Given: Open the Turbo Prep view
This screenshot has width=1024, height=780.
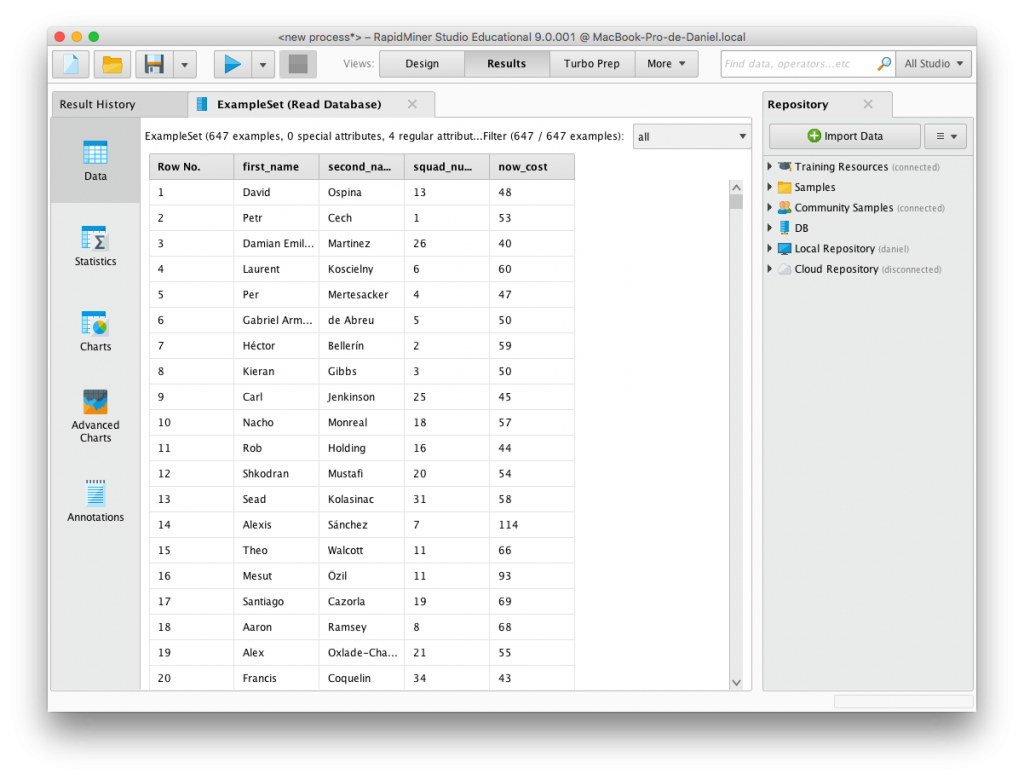Looking at the screenshot, I should pyautogui.click(x=591, y=64).
